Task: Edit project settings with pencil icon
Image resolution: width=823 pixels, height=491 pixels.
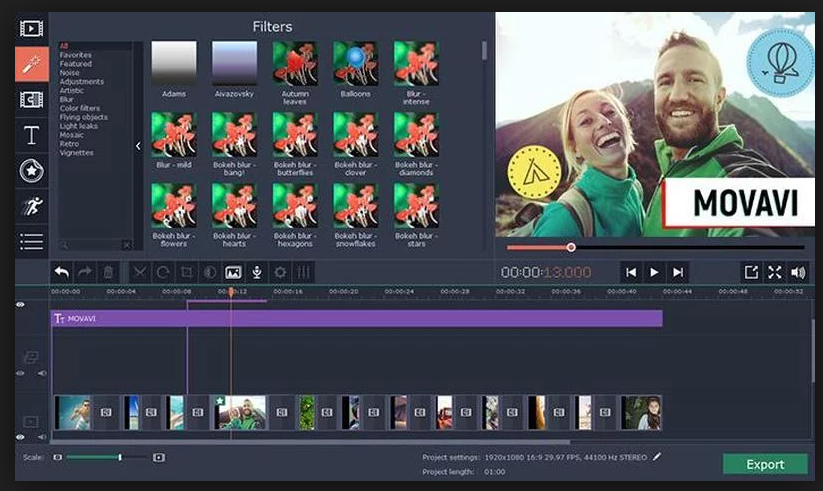Action: tap(657, 457)
